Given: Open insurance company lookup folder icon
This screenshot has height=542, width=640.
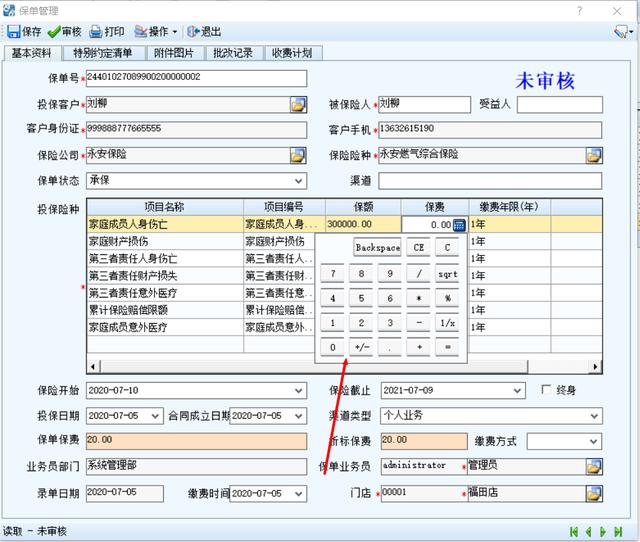Looking at the screenshot, I should point(298,155).
